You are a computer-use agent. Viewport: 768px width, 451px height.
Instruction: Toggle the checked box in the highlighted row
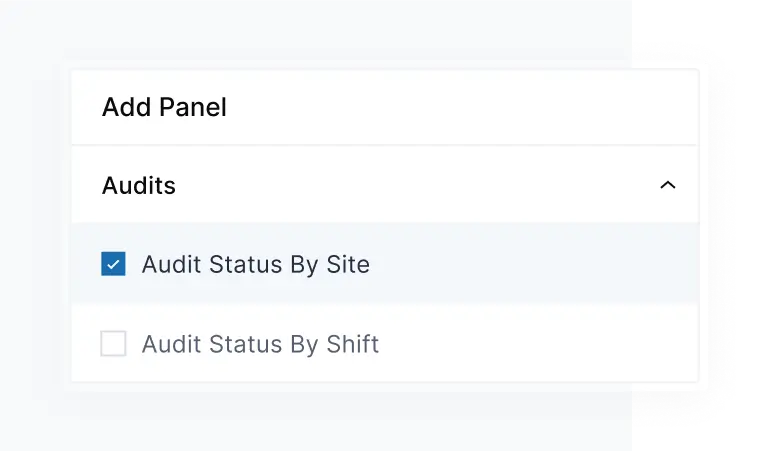click(x=114, y=265)
